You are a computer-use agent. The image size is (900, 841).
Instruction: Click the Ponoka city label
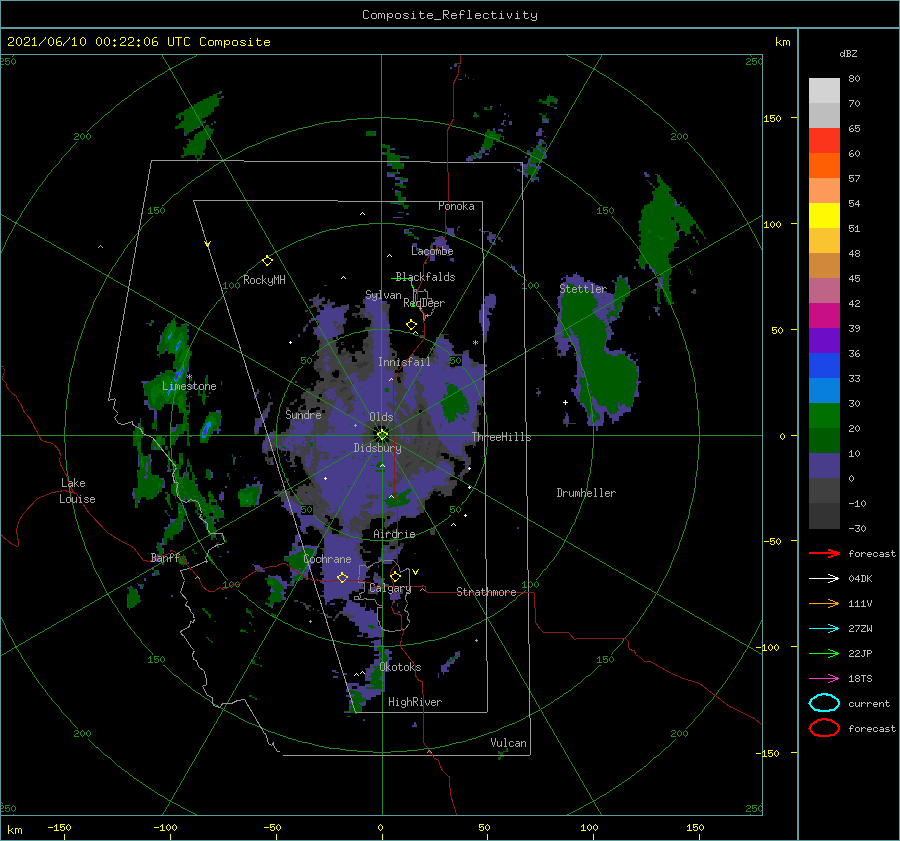tap(456, 206)
